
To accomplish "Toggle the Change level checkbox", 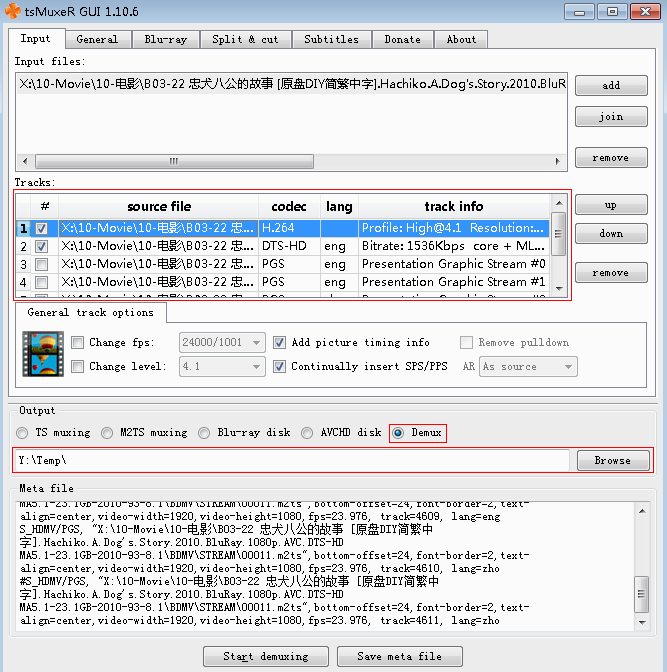I will click(78, 366).
